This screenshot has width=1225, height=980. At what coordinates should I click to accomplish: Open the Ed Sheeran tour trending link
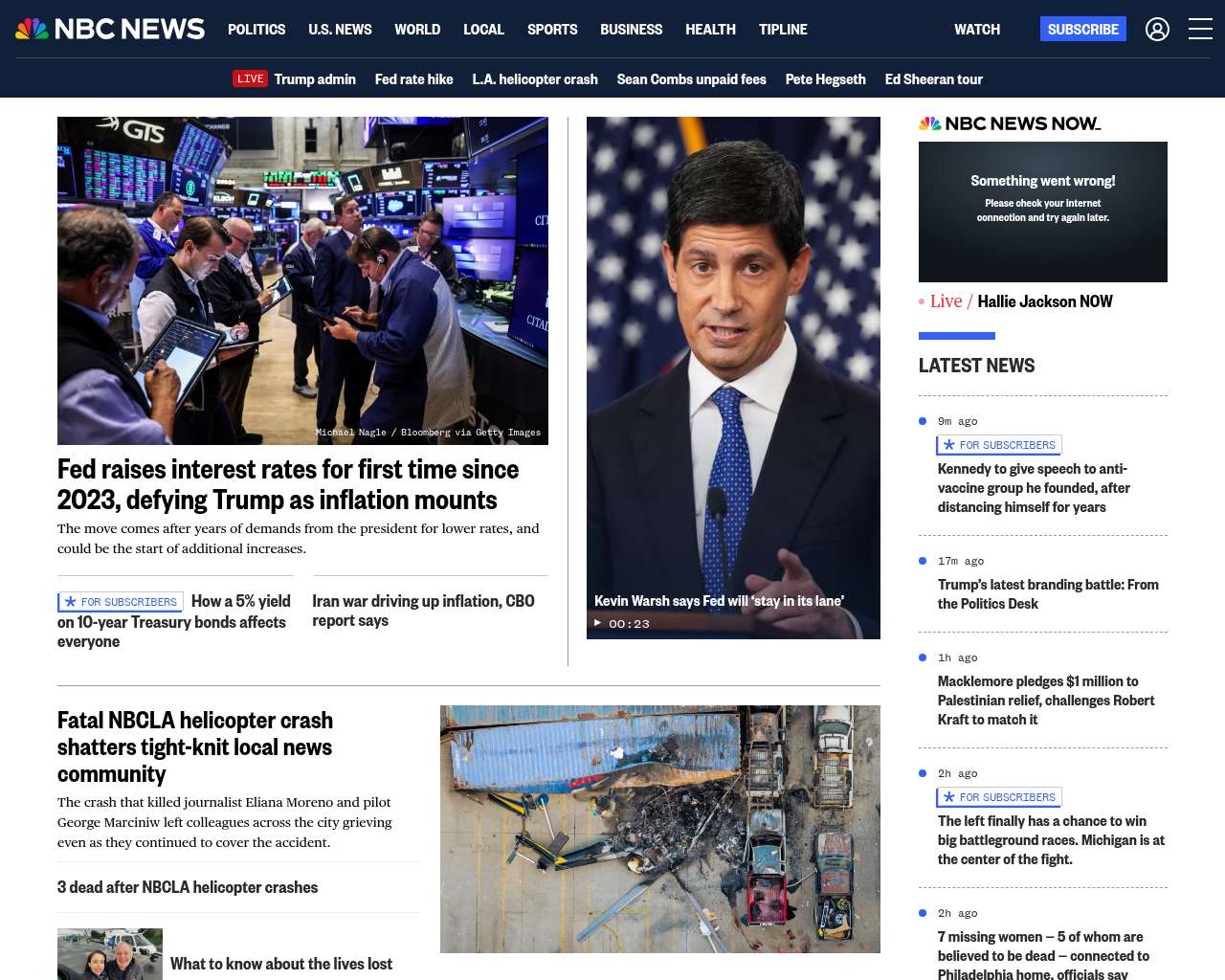click(x=933, y=79)
